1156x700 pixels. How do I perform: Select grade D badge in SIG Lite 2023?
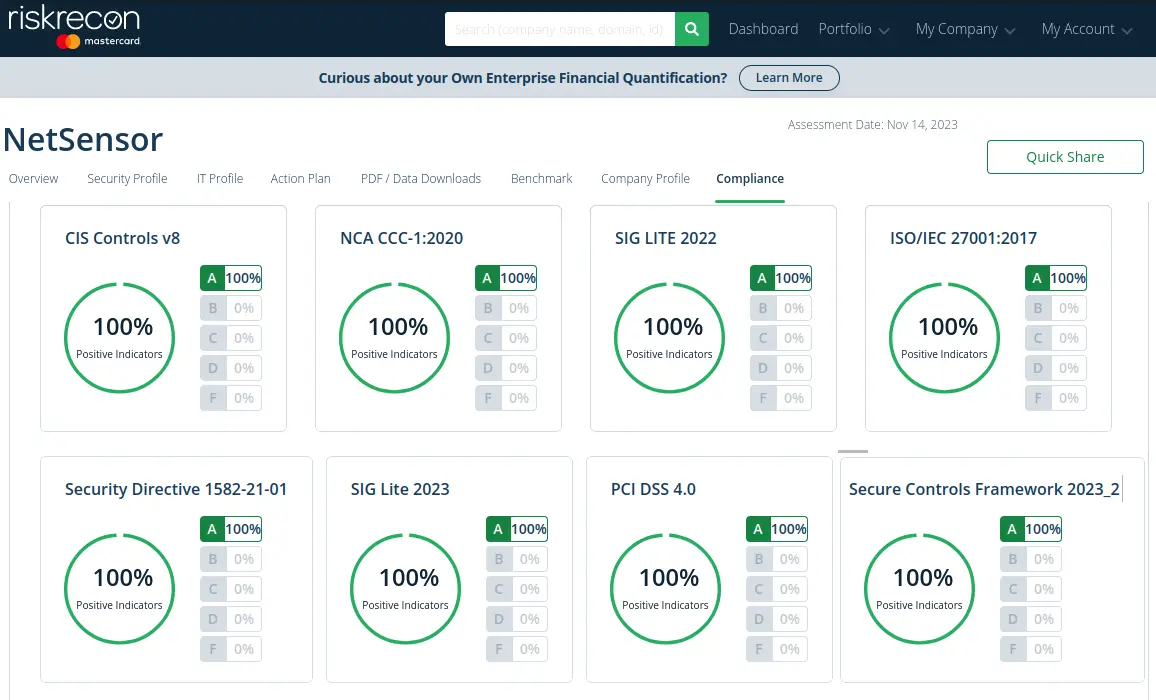[x=517, y=619]
